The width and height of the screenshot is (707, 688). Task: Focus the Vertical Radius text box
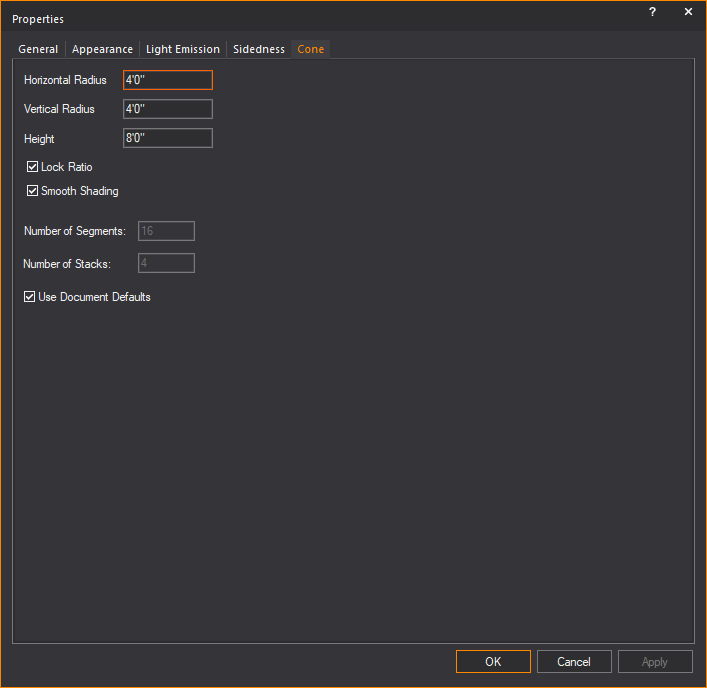coord(168,109)
